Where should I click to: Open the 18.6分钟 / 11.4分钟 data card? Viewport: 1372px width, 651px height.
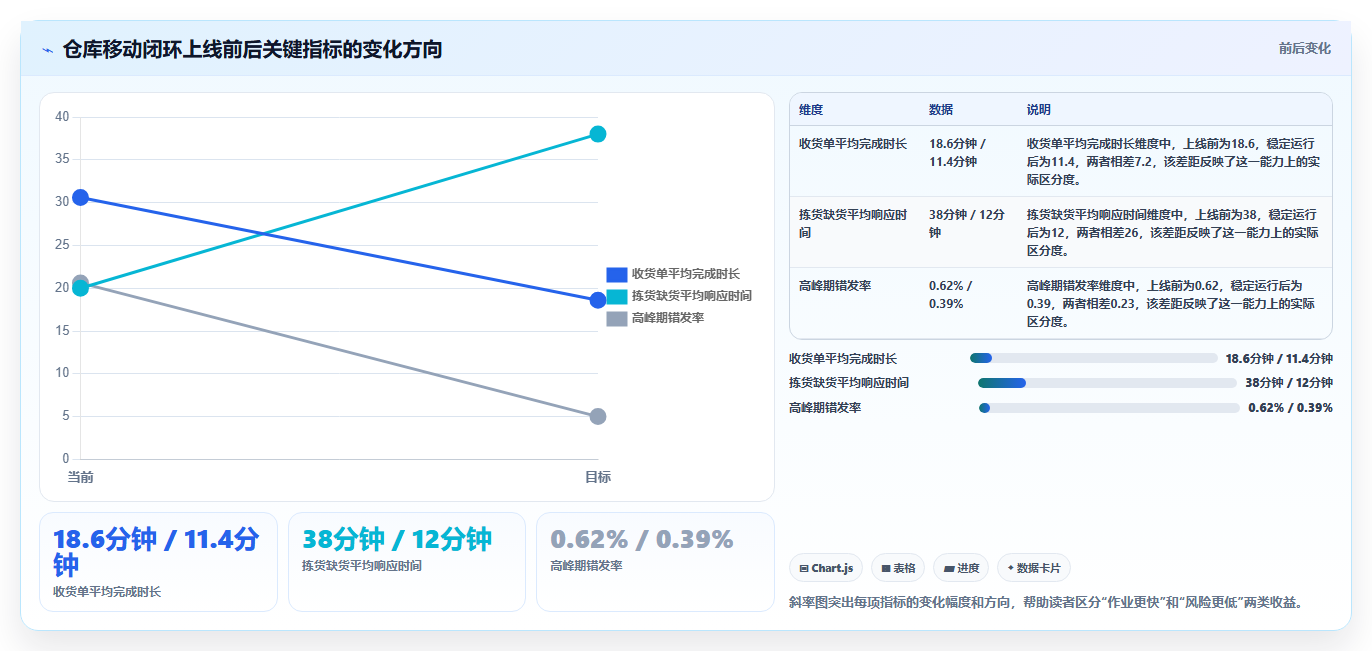point(158,562)
